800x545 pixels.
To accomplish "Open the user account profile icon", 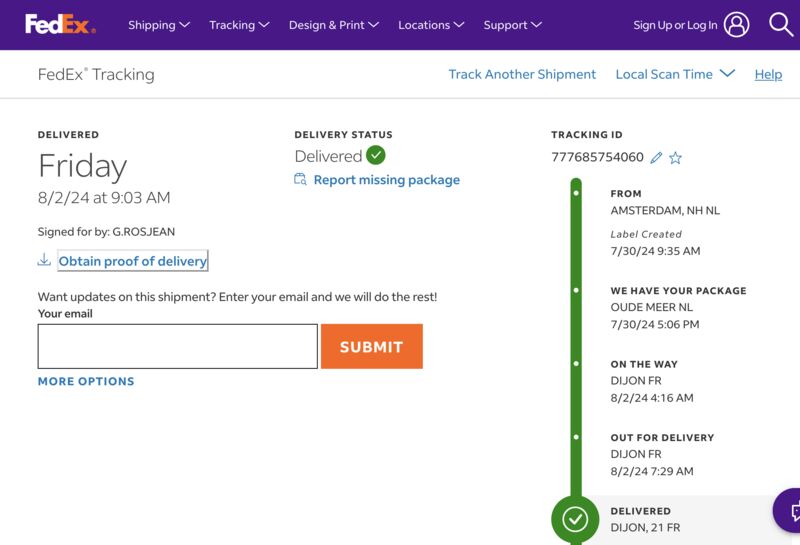I will pos(736,24).
